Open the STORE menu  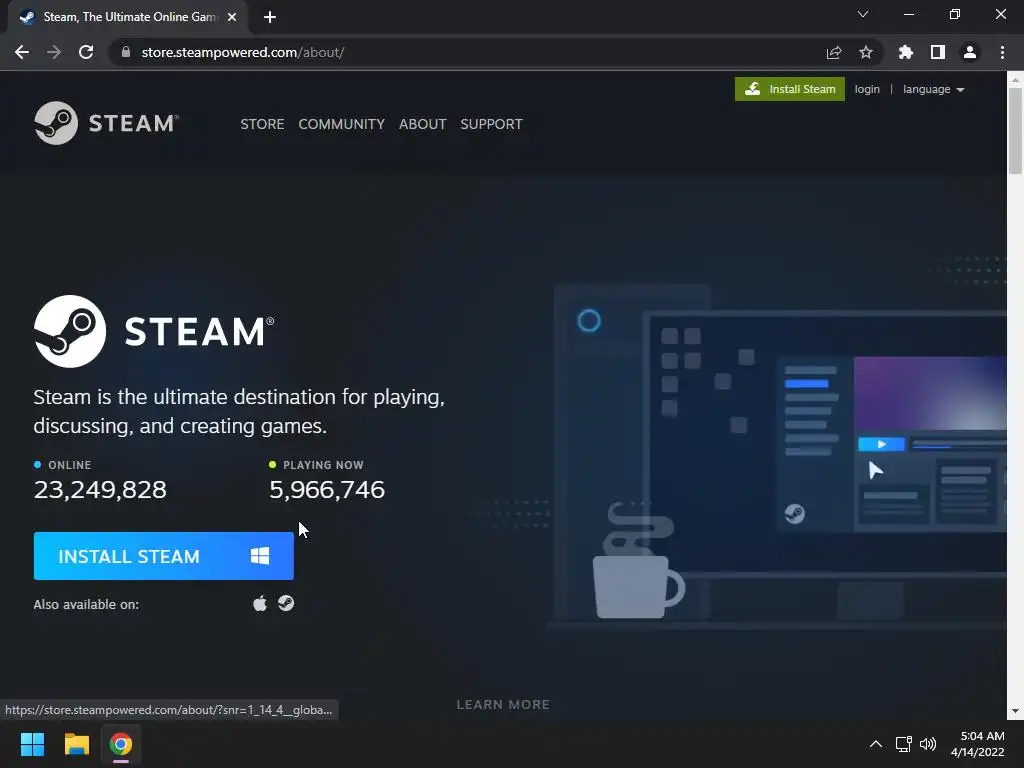[x=262, y=124]
